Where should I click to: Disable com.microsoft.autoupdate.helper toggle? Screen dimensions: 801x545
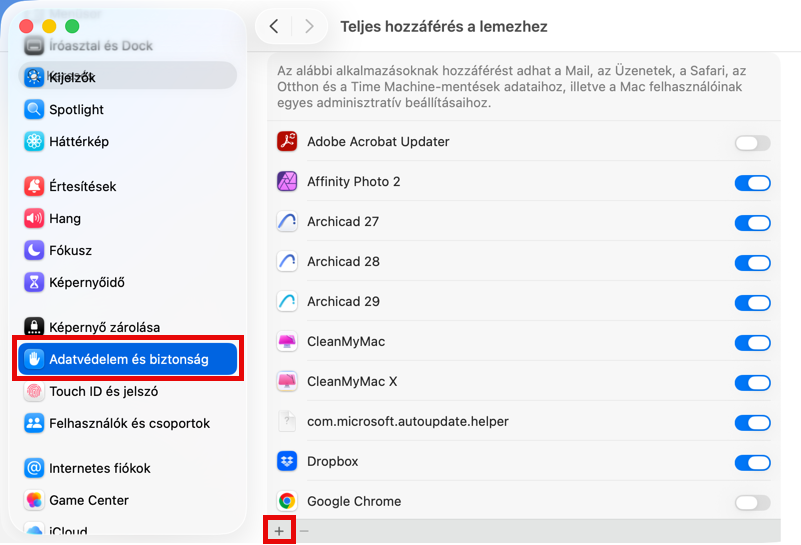[x=752, y=423]
